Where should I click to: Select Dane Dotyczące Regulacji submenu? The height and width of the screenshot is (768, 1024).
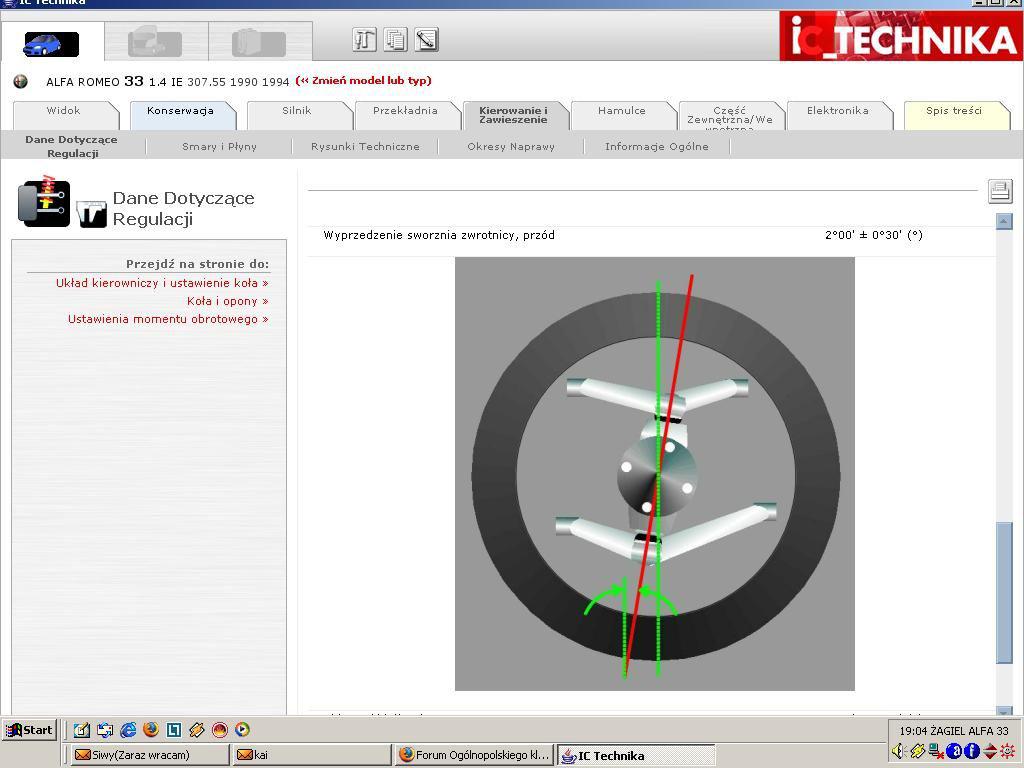(72, 146)
